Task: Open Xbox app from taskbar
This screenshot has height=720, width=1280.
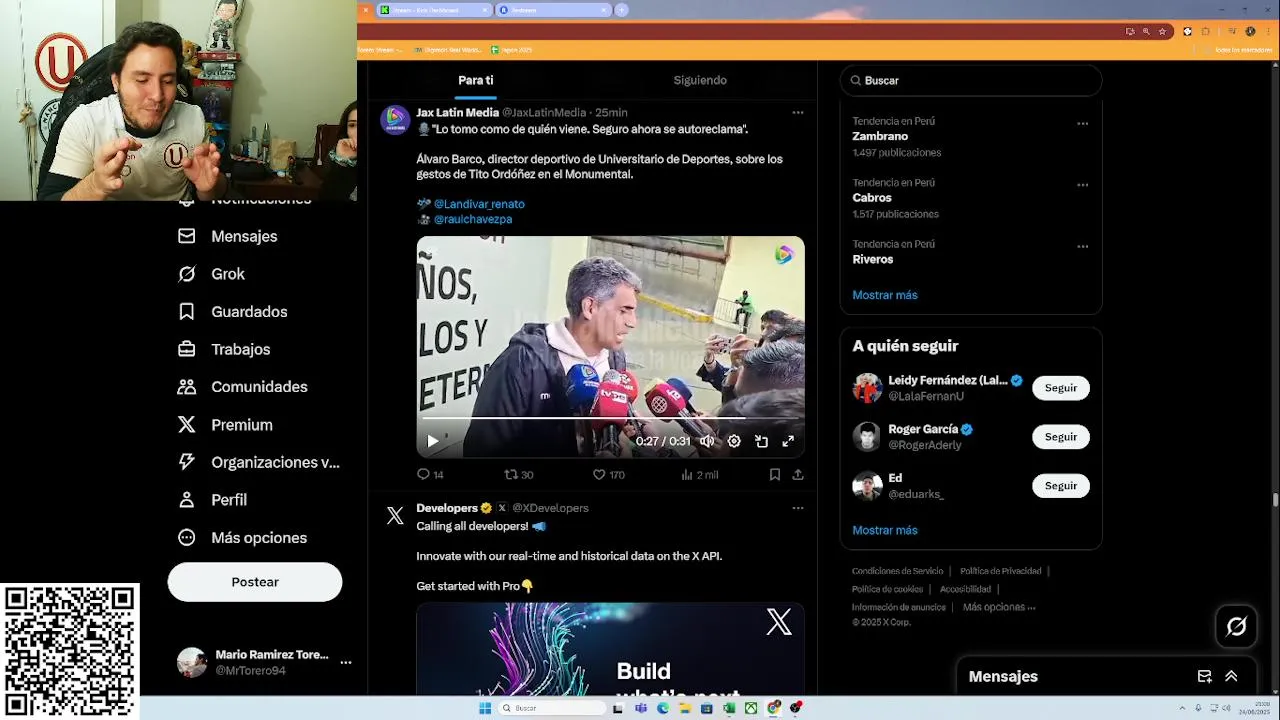Action: [751, 708]
